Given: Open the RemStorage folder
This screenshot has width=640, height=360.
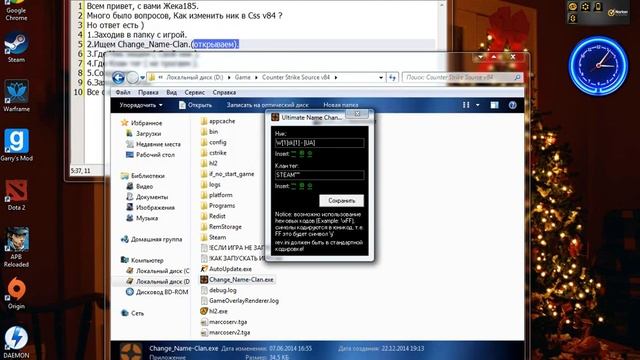Looking at the screenshot, I should [x=221, y=227].
